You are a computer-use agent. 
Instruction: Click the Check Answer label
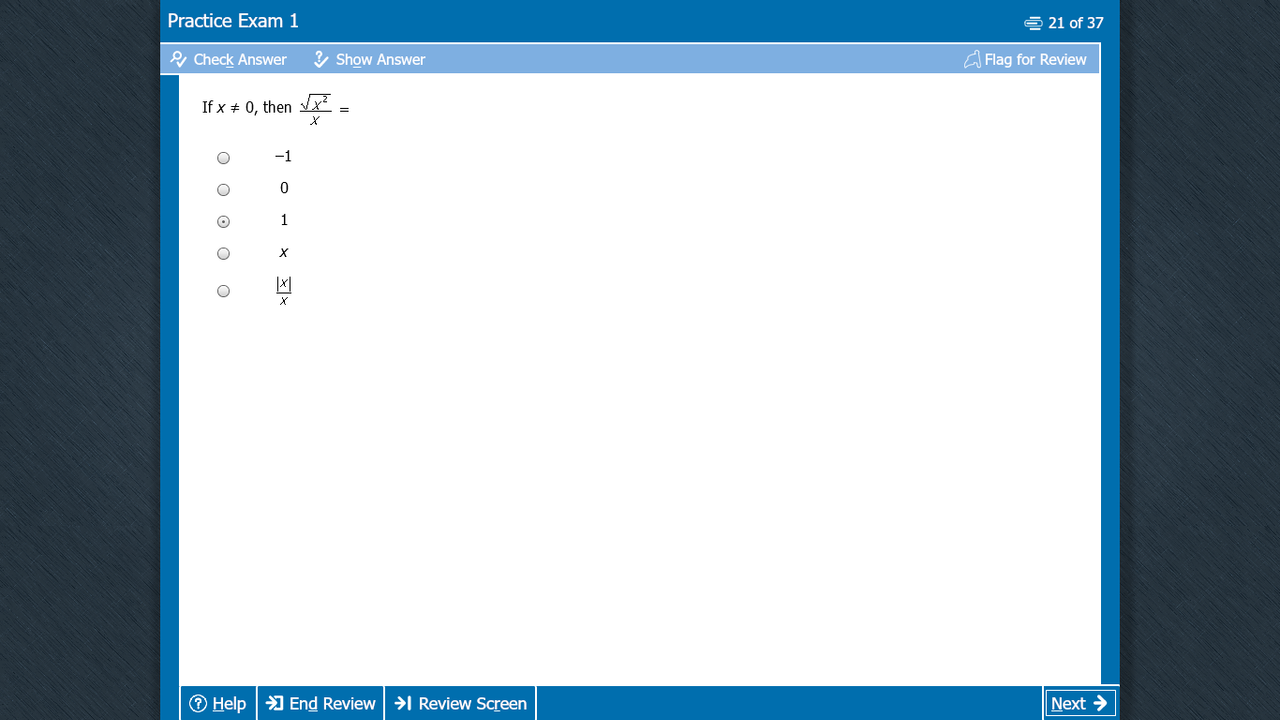pyautogui.click(x=240, y=59)
